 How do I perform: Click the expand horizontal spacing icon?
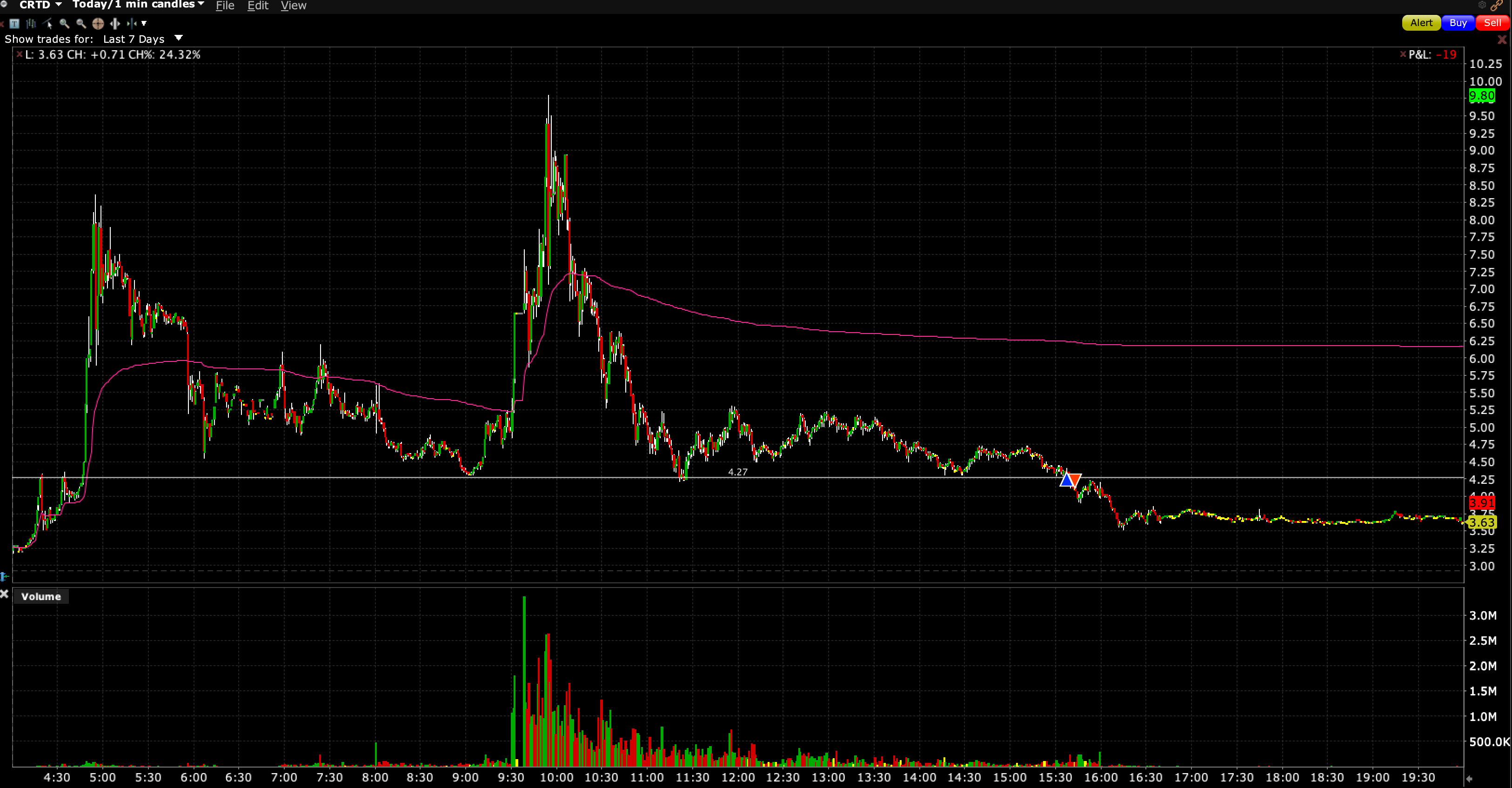point(115,23)
